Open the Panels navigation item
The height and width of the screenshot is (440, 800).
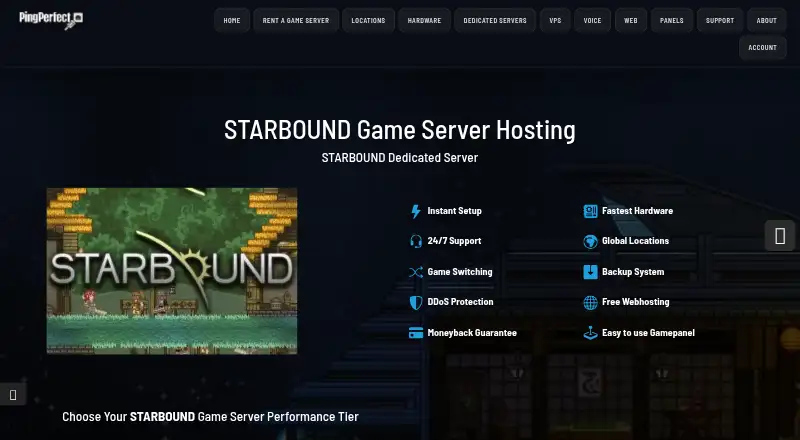click(671, 20)
